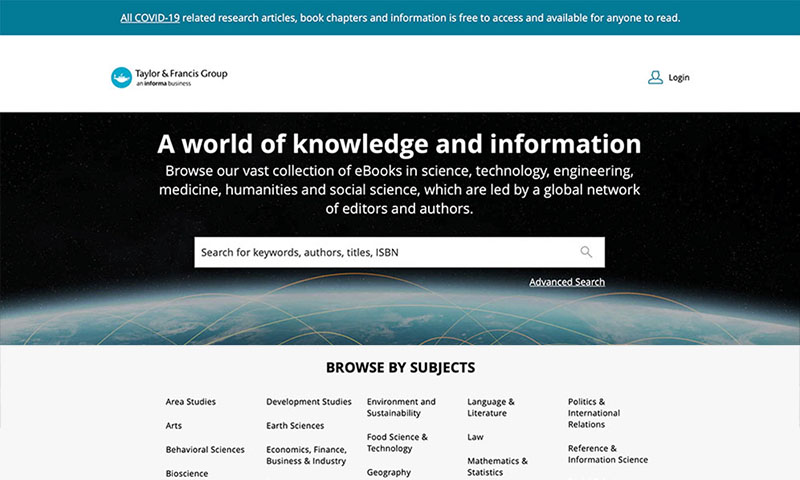
Task: Follow the All COVID-19 banner link
Action: point(150,18)
